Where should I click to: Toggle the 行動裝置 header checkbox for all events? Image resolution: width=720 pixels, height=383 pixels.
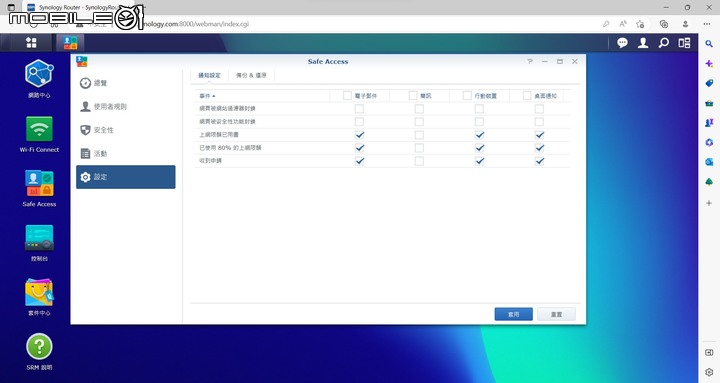(467, 96)
